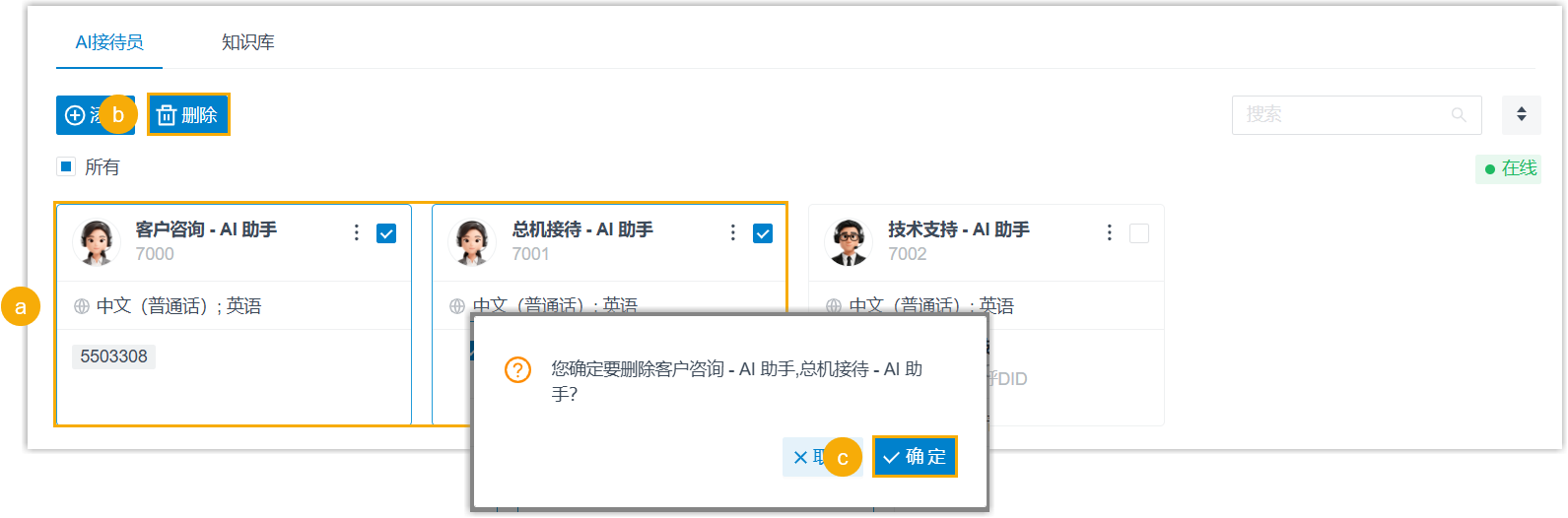Select the AI接待员 tab
The height and width of the screenshot is (518, 1568).
pos(109,42)
